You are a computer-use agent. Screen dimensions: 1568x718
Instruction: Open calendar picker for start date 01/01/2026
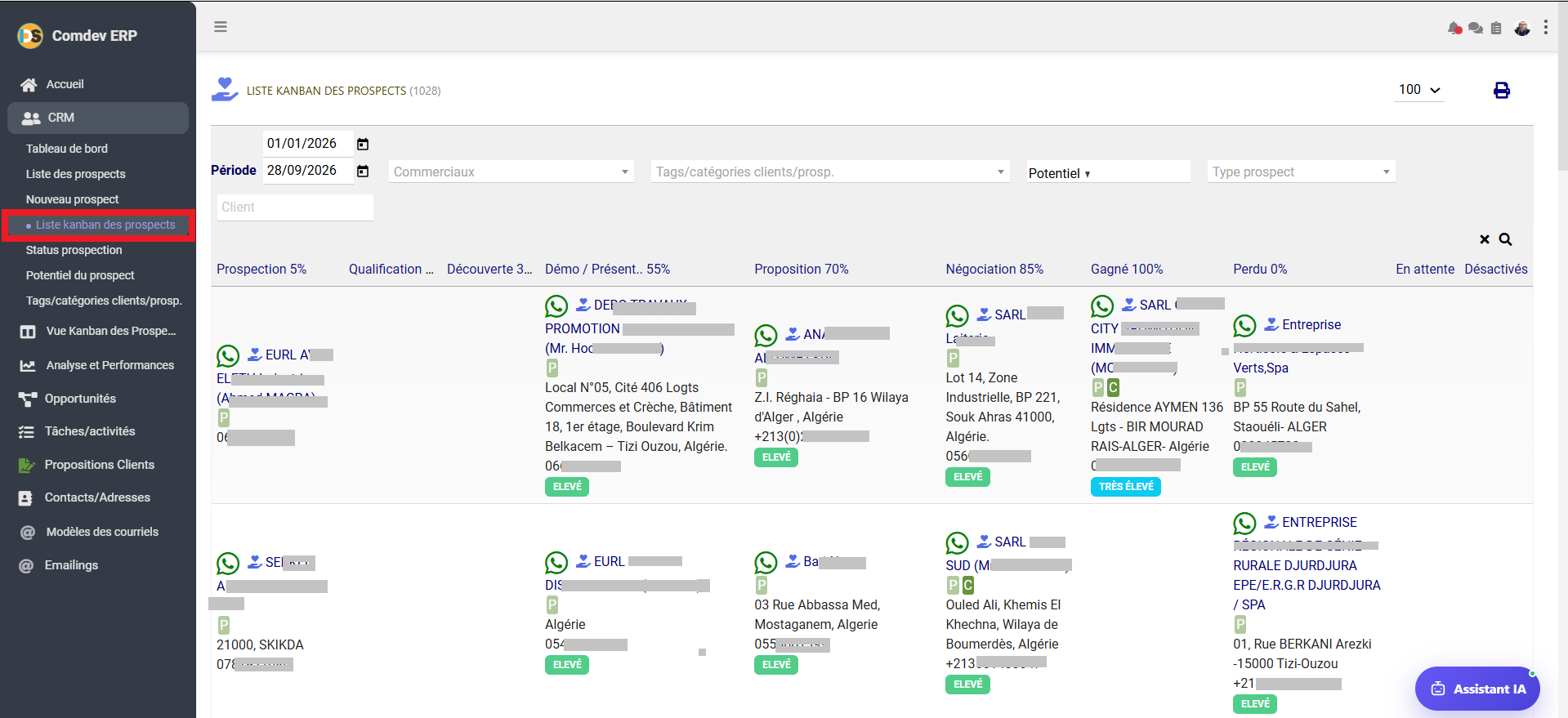click(x=363, y=145)
